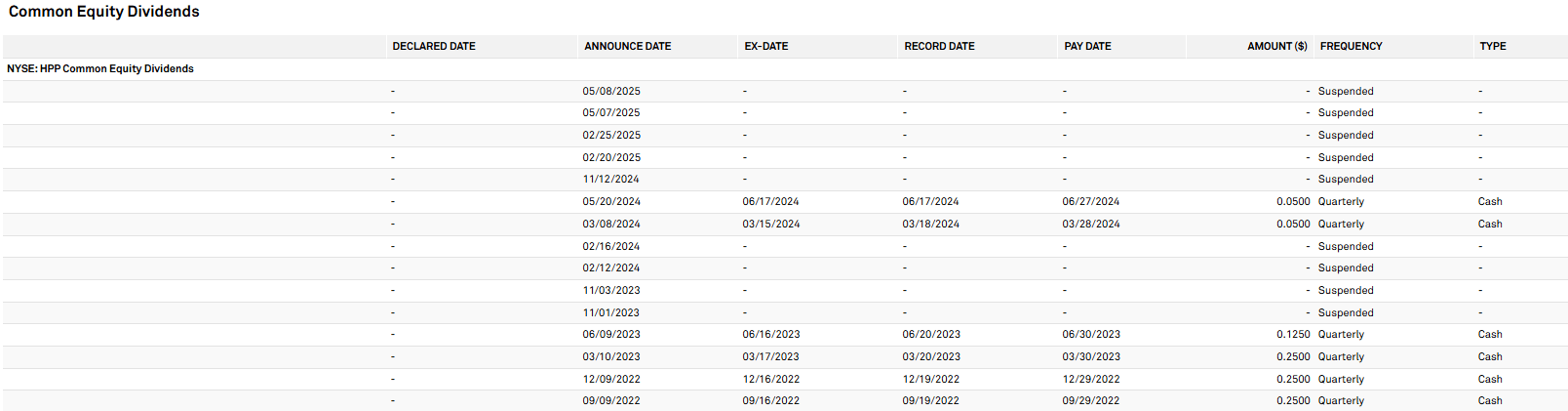Click the NYSE: HPP Common Equity Dividends row

click(100, 68)
